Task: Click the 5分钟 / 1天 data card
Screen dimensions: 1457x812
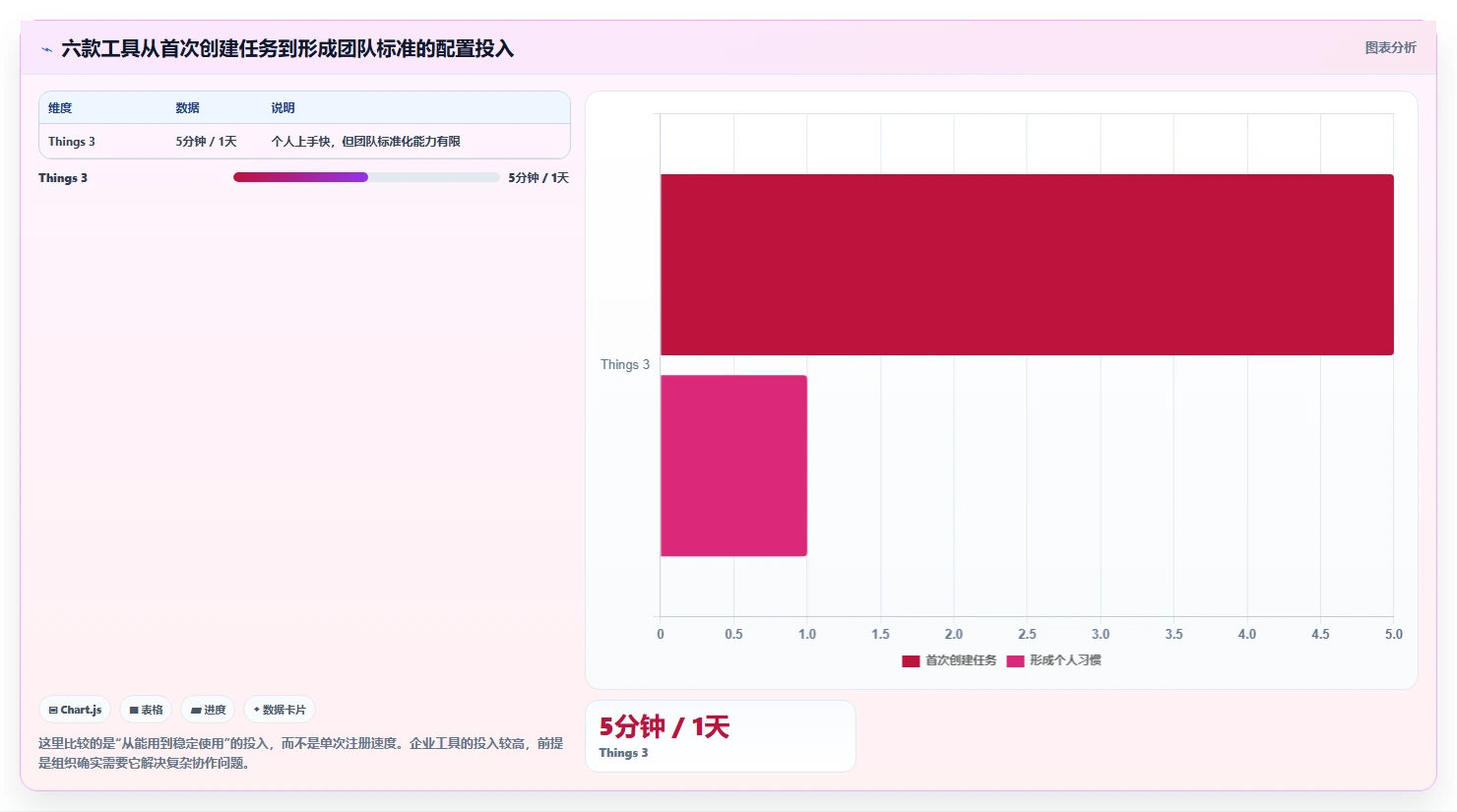Action: pyautogui.click(x=721, y=736)
